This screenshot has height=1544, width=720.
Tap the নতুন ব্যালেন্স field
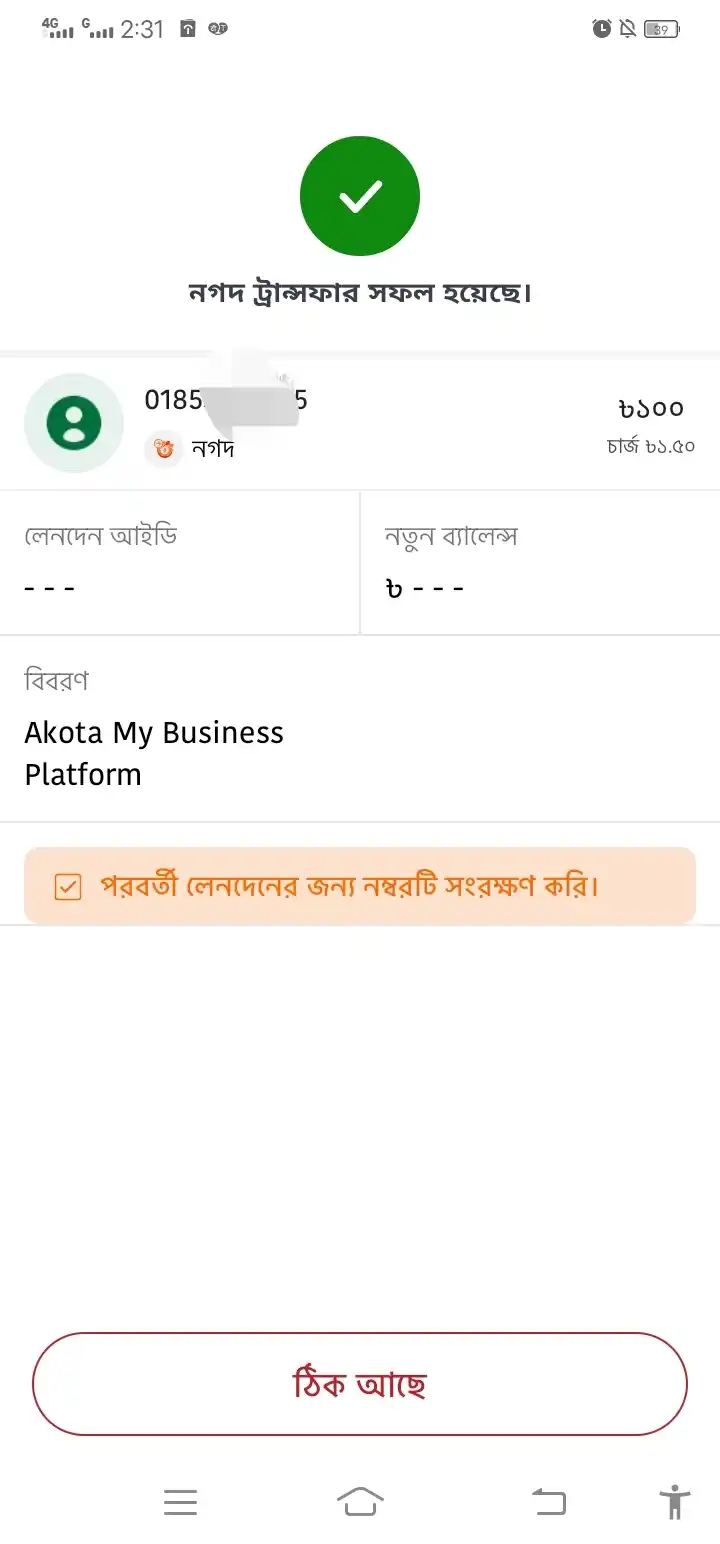(x=540, y=562)
